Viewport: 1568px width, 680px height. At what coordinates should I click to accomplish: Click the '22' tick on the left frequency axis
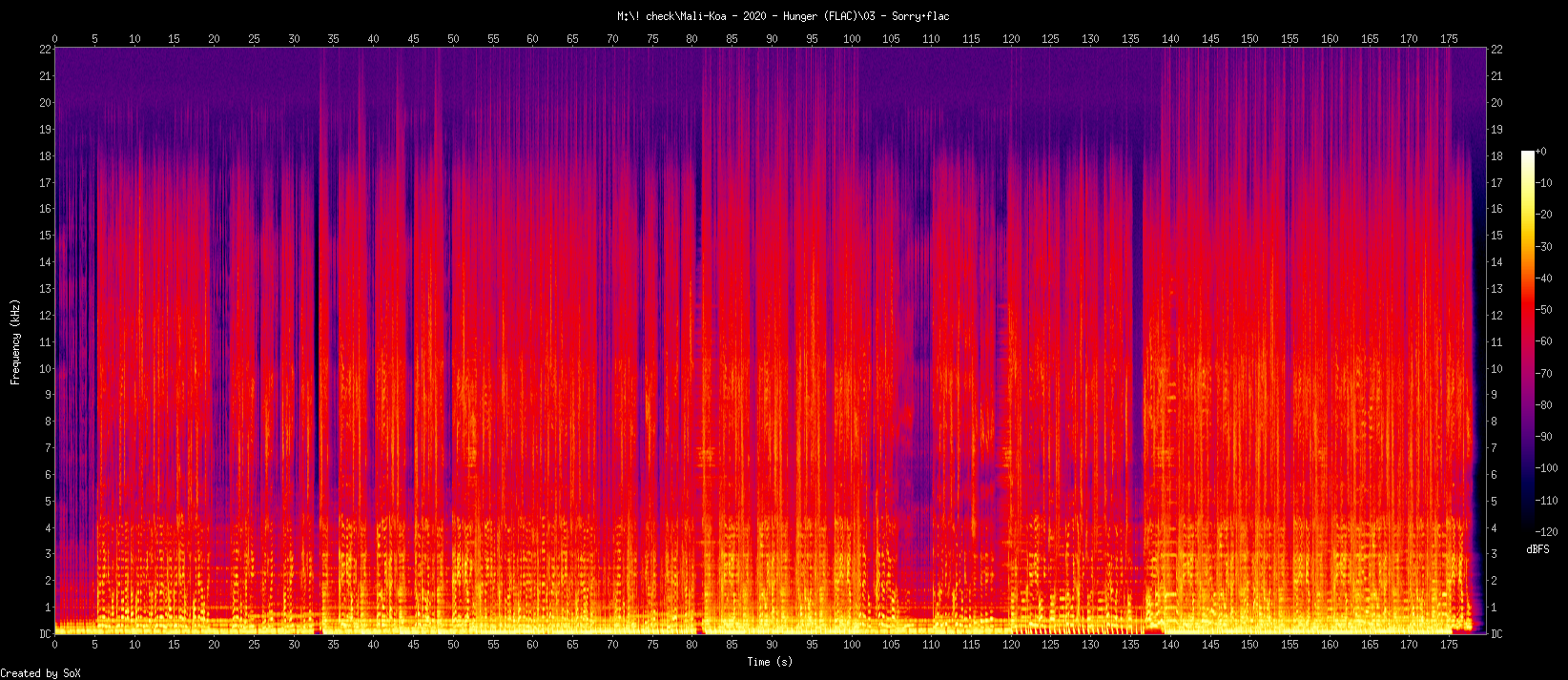click(45, 50)
